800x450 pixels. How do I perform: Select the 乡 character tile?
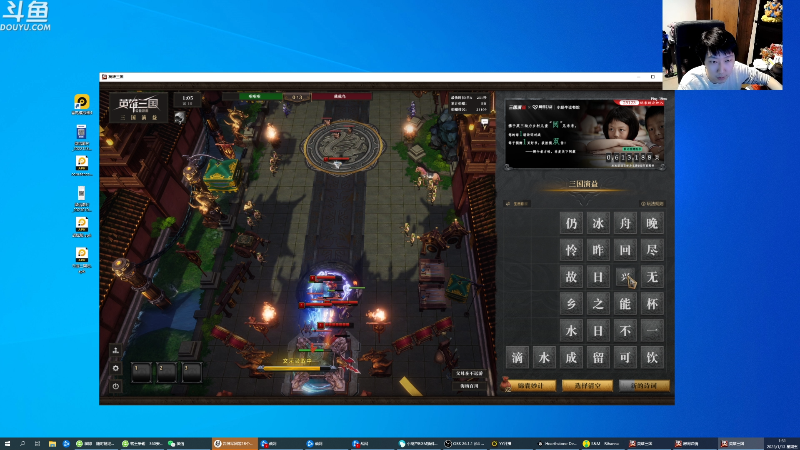click(x=571, y=304)
